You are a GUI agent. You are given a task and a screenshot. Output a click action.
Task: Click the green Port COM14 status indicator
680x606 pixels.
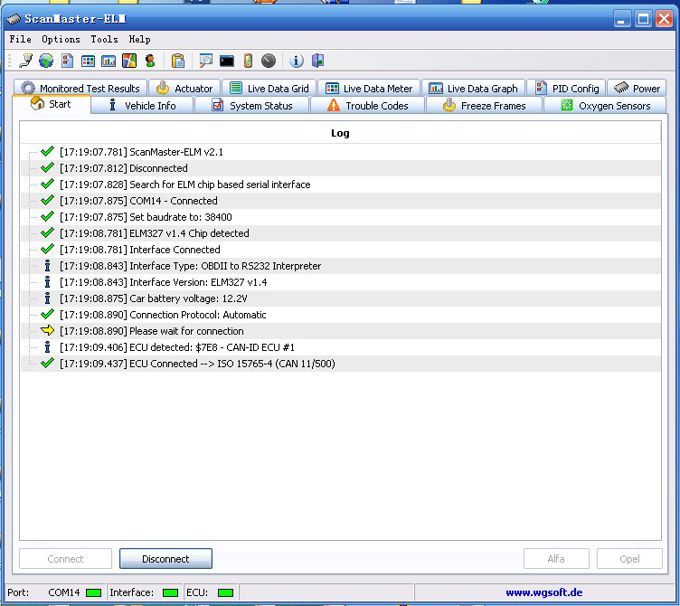(93, 593)
